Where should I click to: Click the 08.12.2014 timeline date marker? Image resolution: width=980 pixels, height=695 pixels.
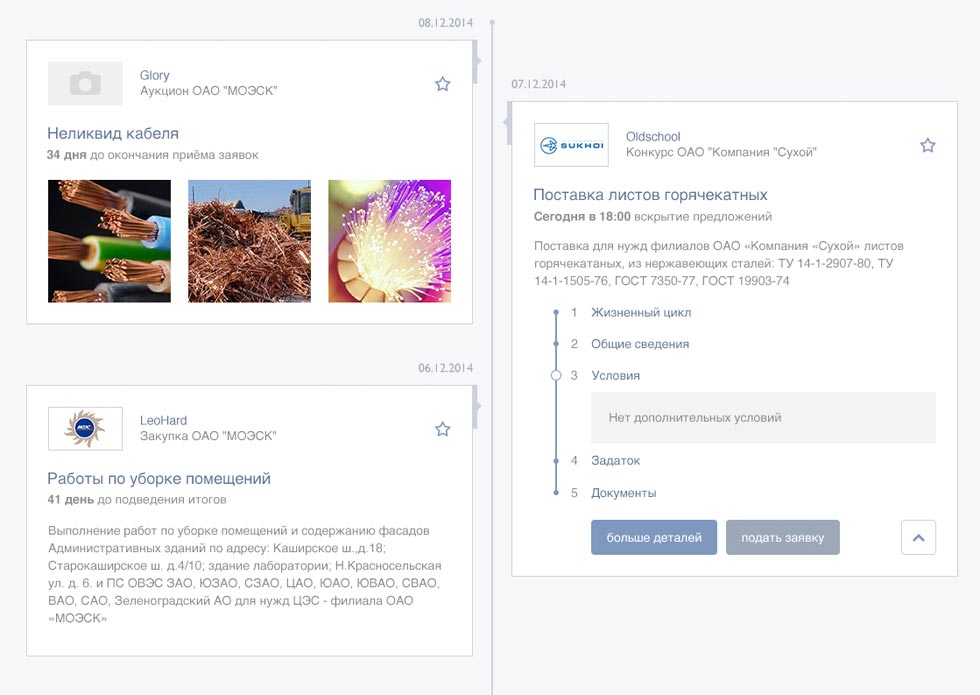[x=445, y=22]
